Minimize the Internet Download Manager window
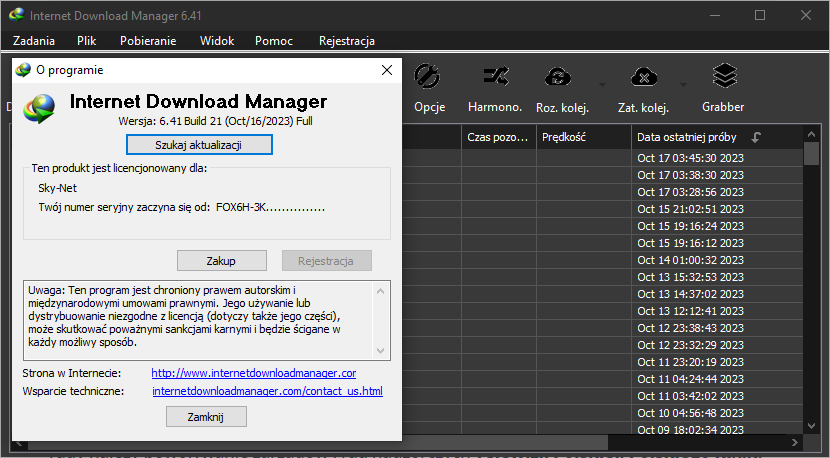 [x=715, y=15]
